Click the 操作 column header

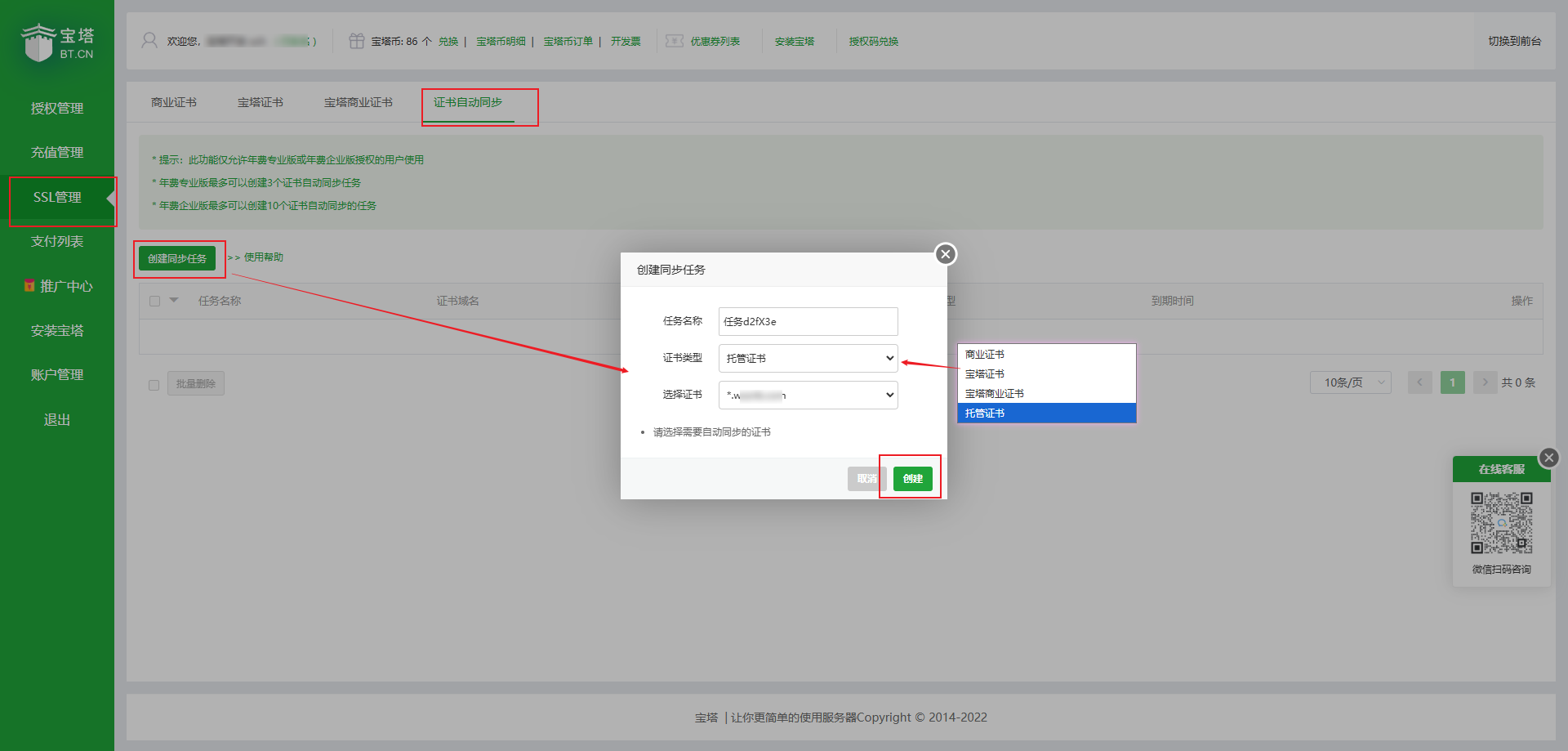(1522, 301)
